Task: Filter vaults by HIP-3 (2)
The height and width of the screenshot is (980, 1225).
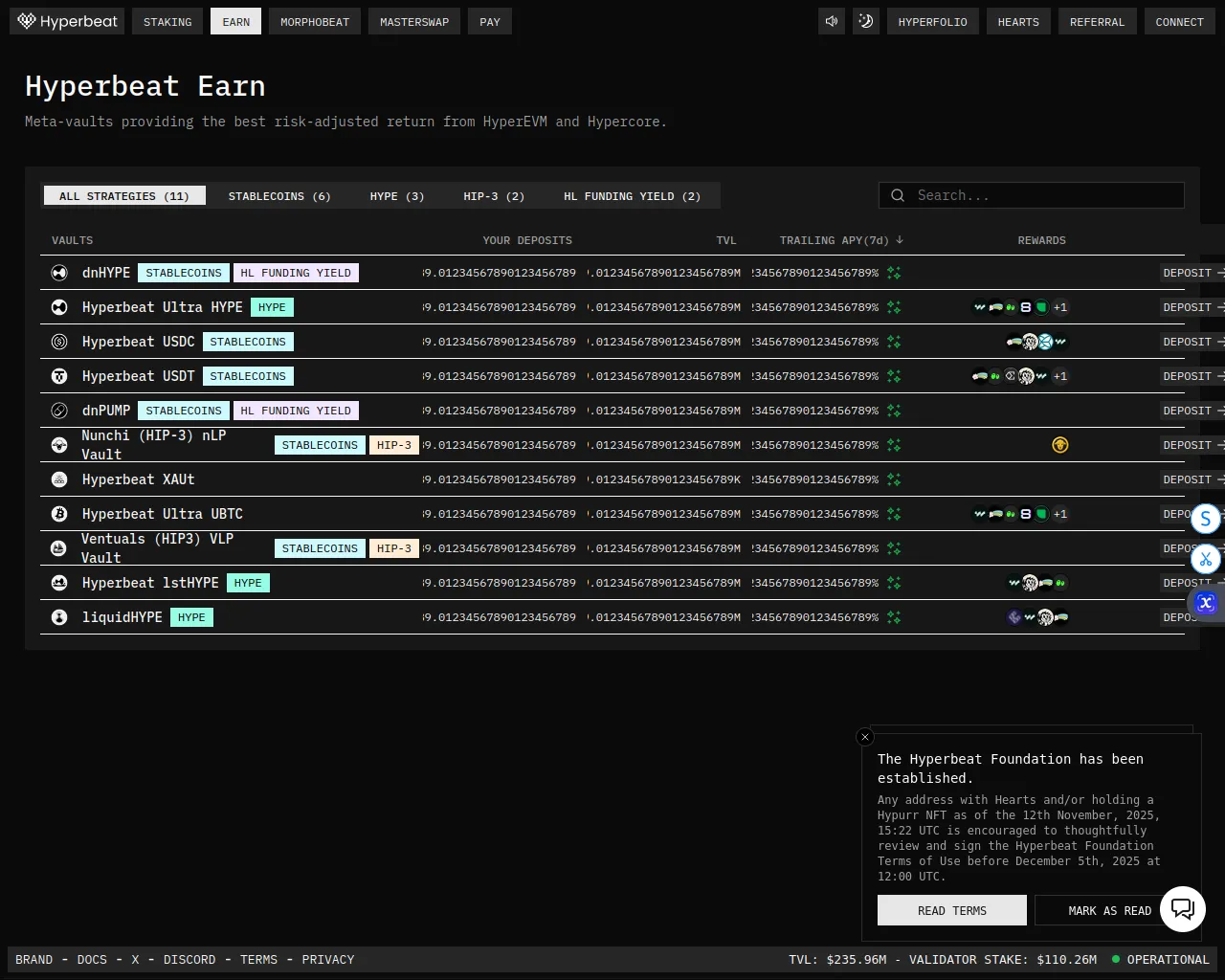Action: [x=494, y=196]
